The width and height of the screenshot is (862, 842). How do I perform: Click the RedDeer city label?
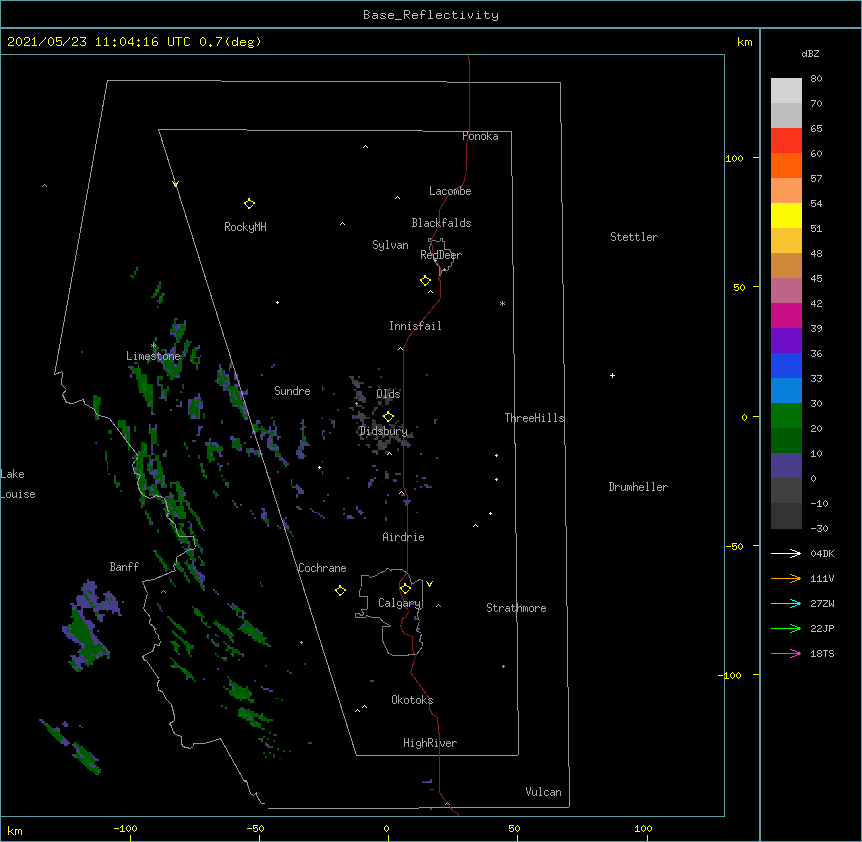click(x=440, y=255)
